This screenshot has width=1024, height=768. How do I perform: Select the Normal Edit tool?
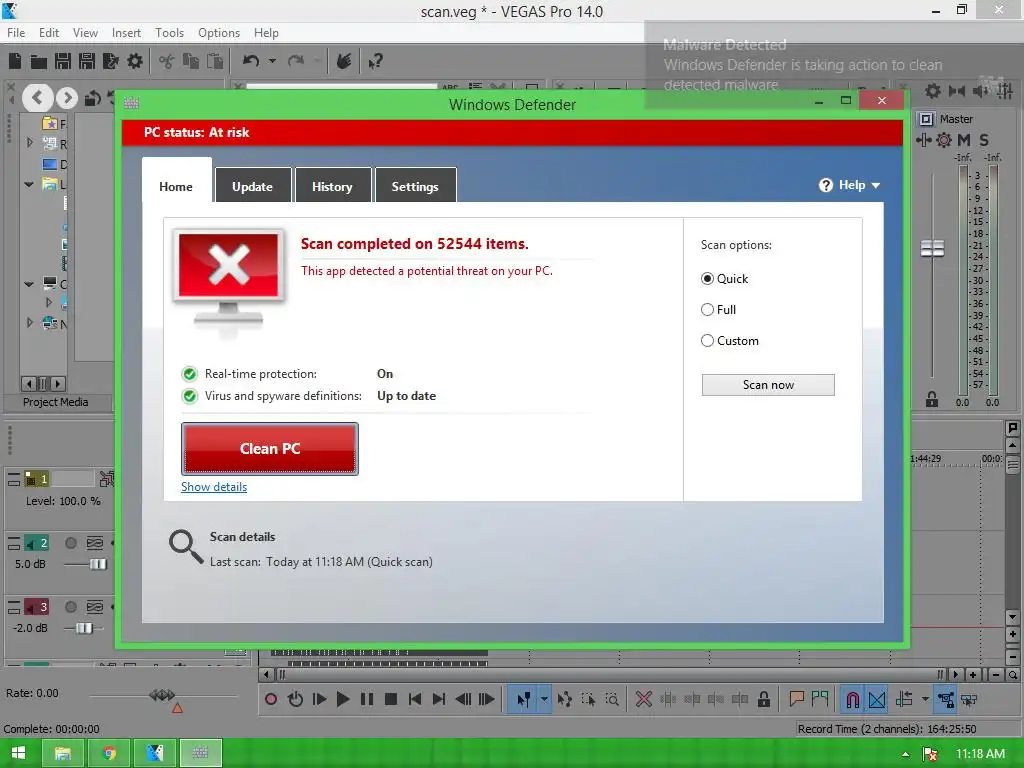coord(524,699)
